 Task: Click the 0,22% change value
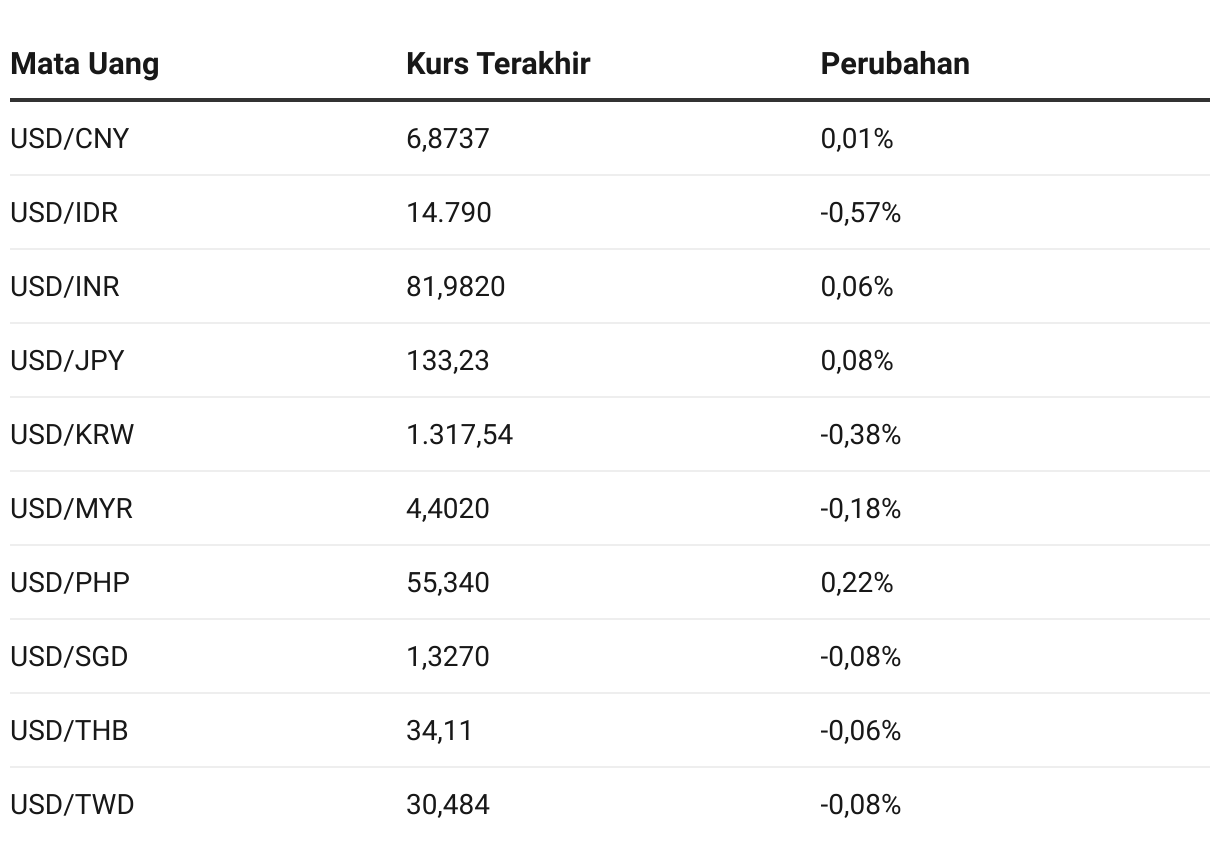857,582
